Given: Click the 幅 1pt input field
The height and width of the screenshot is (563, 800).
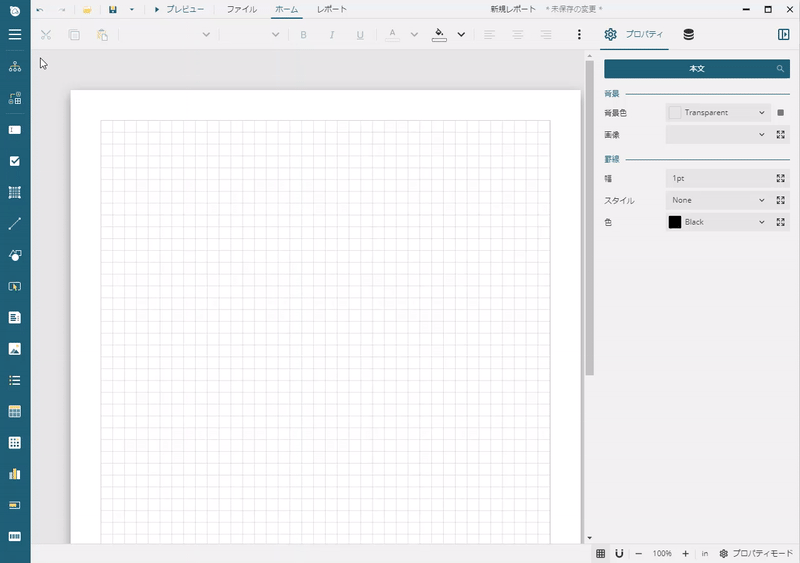Looking at the screenshot, I should (x=718, y=178).
